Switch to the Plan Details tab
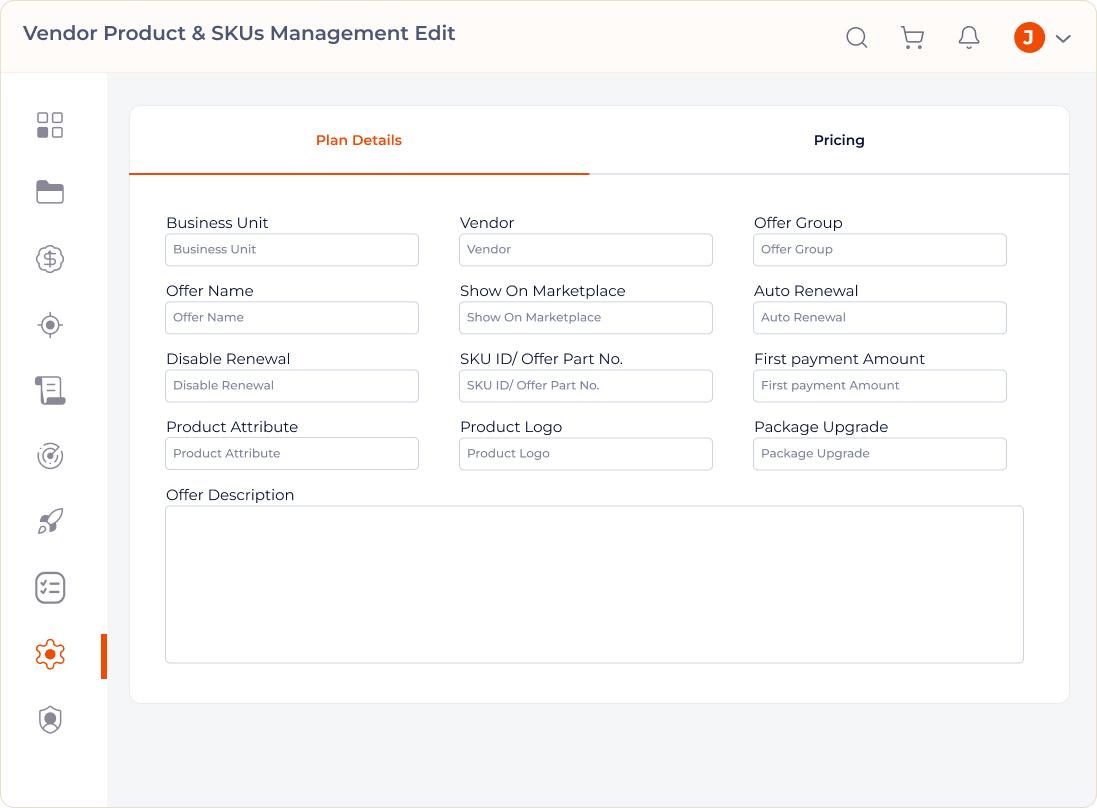1097x808 pixels. [x=359, y=140]
